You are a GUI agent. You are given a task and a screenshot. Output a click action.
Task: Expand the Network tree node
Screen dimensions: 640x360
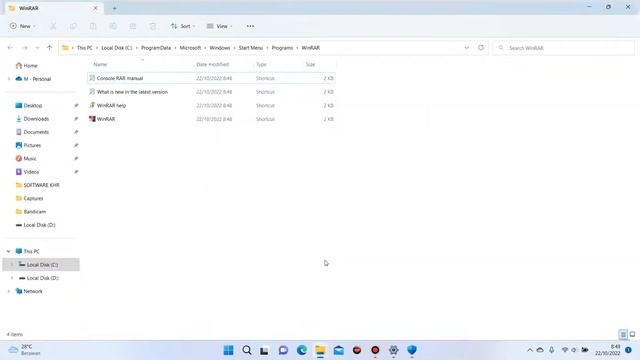[x=9, y=291]
